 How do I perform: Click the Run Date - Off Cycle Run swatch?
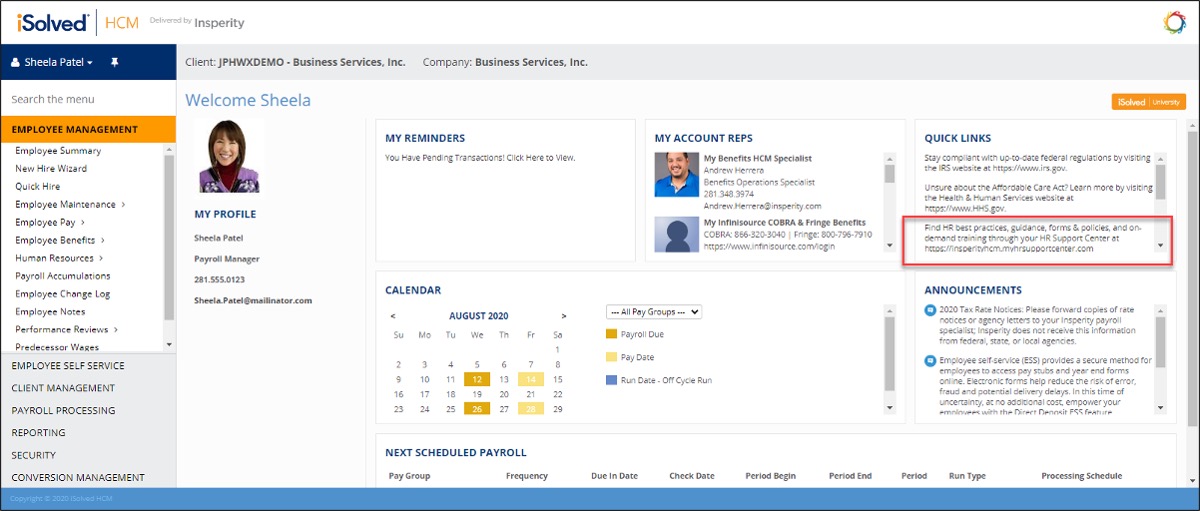click(x=612, y=380)
